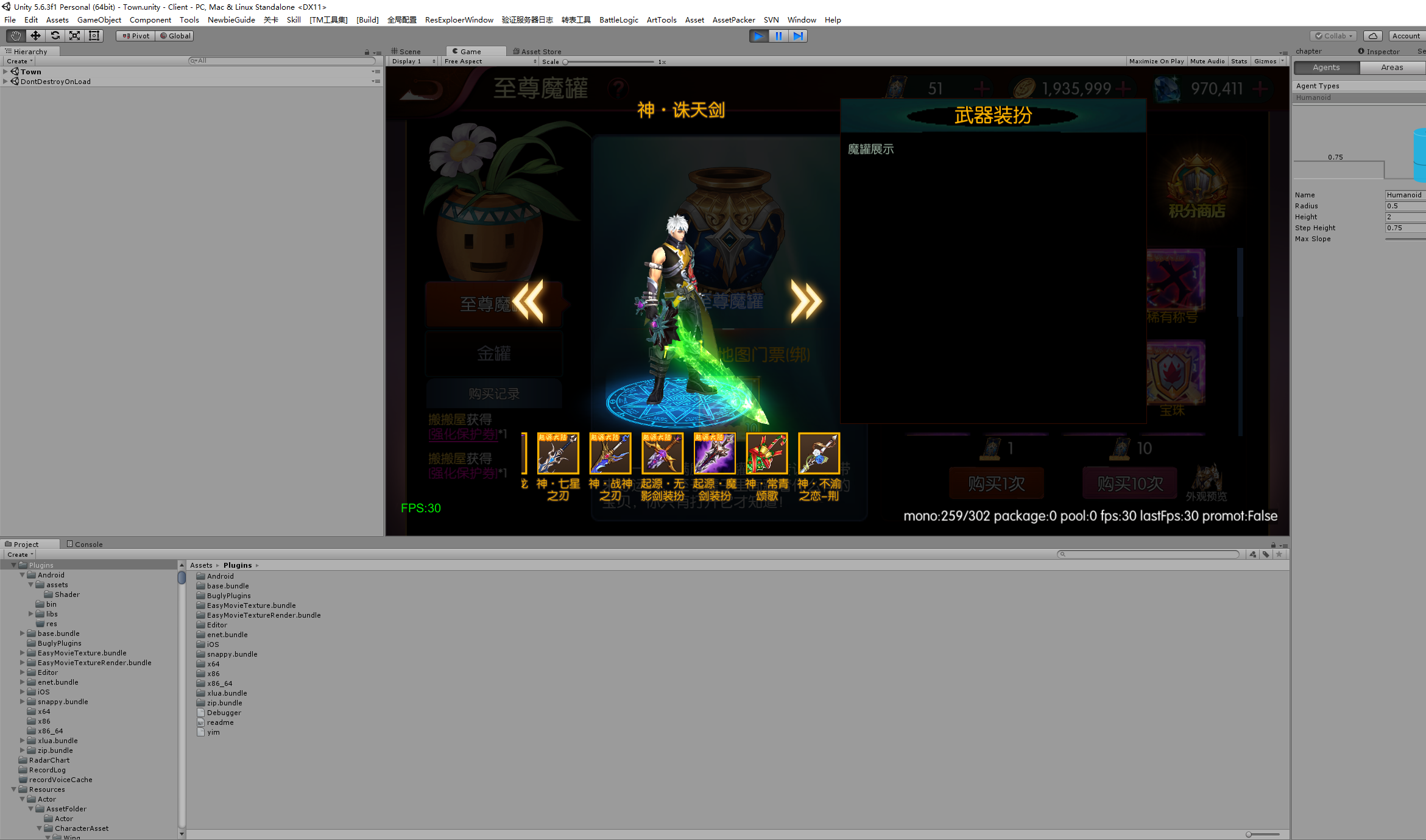Image resolution: width=1426 pixels, height=840 pixels.
Task: Select the Move tool
Action: (35, 36)
